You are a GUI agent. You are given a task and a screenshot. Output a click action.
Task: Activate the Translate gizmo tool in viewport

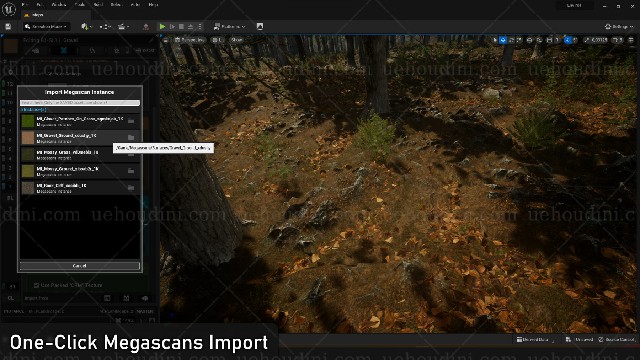click(x=503, y=40)
